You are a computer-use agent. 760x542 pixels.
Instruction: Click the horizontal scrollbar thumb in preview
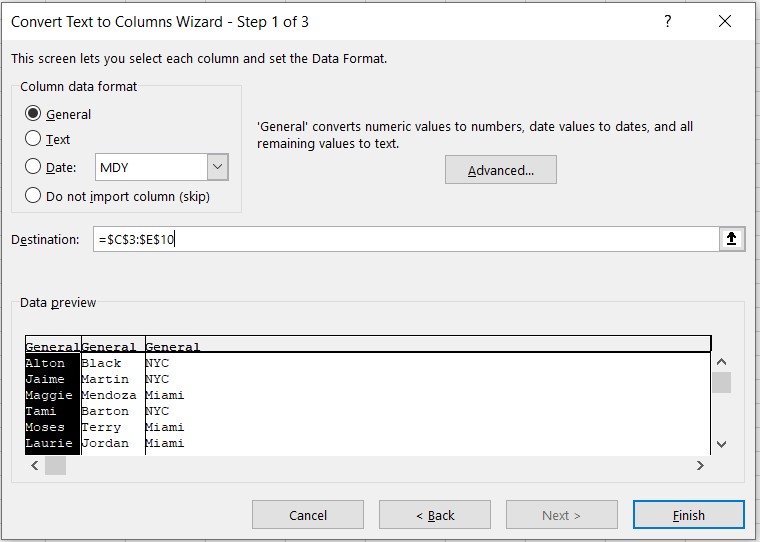[55, 466]
